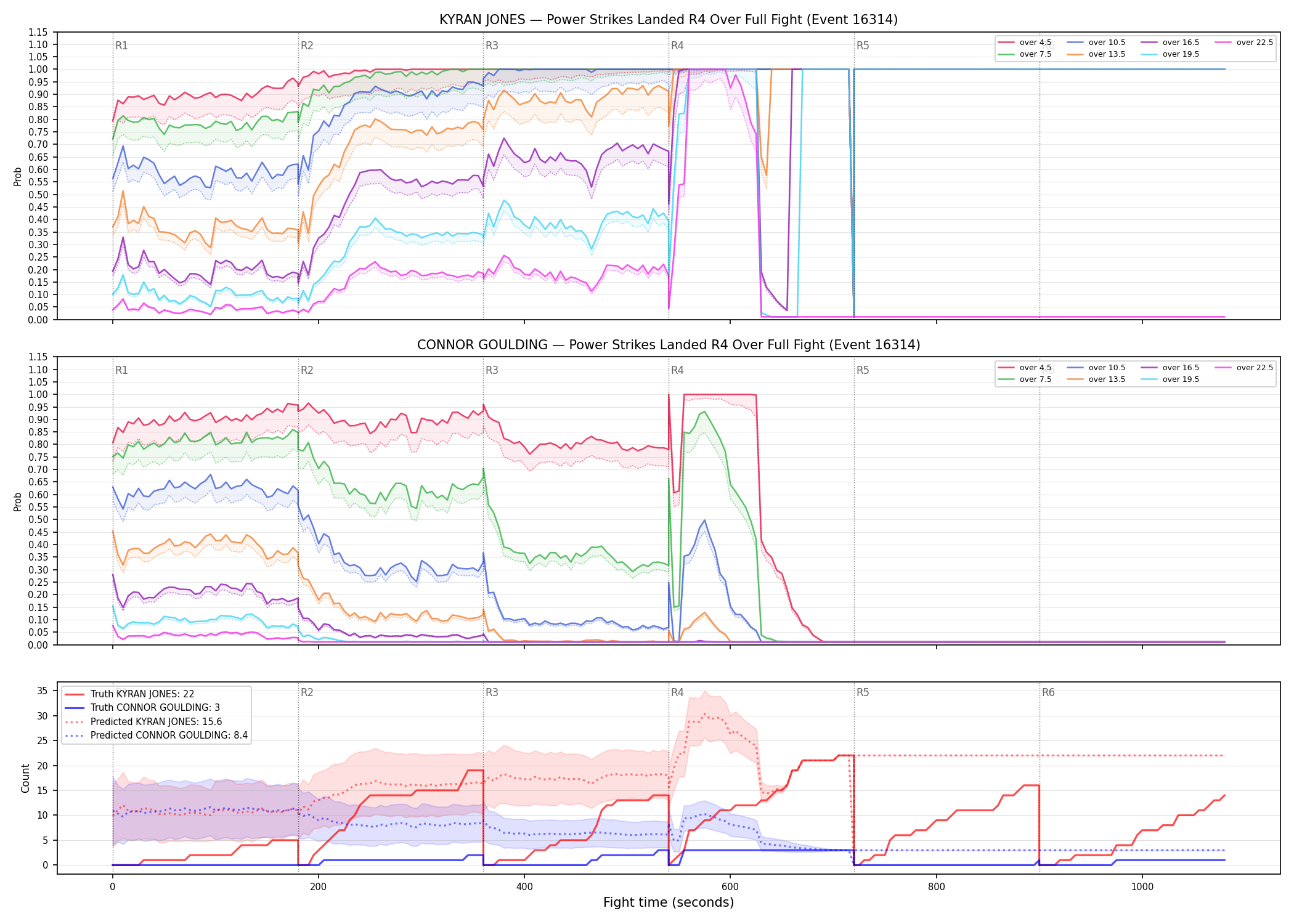1294x924 pixels.
Task: Click the R3 round label in the Count chart
Action: pyautogui.click(x=492, y=692)
